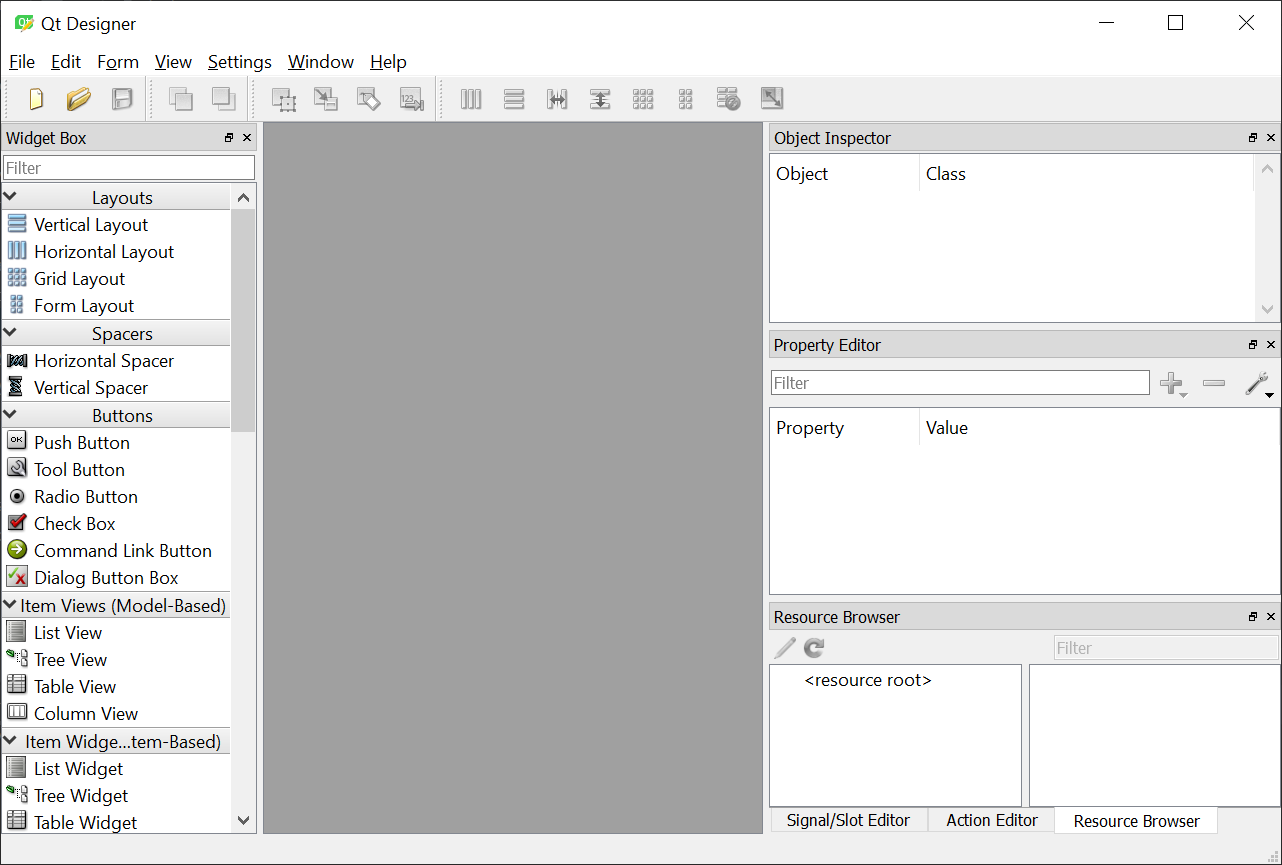This screenshot has height=865, width=1282.
Task: Switch to the Signal/Slot Editor tab
Action: [x=848, y=820]
